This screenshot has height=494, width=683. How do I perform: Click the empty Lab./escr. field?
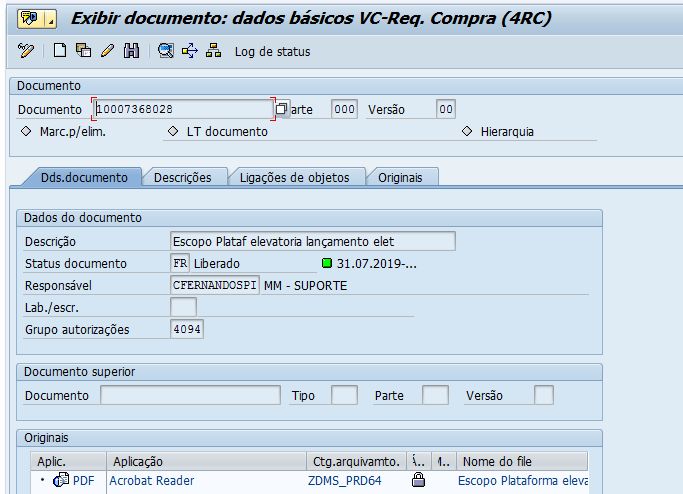[183, 307]
